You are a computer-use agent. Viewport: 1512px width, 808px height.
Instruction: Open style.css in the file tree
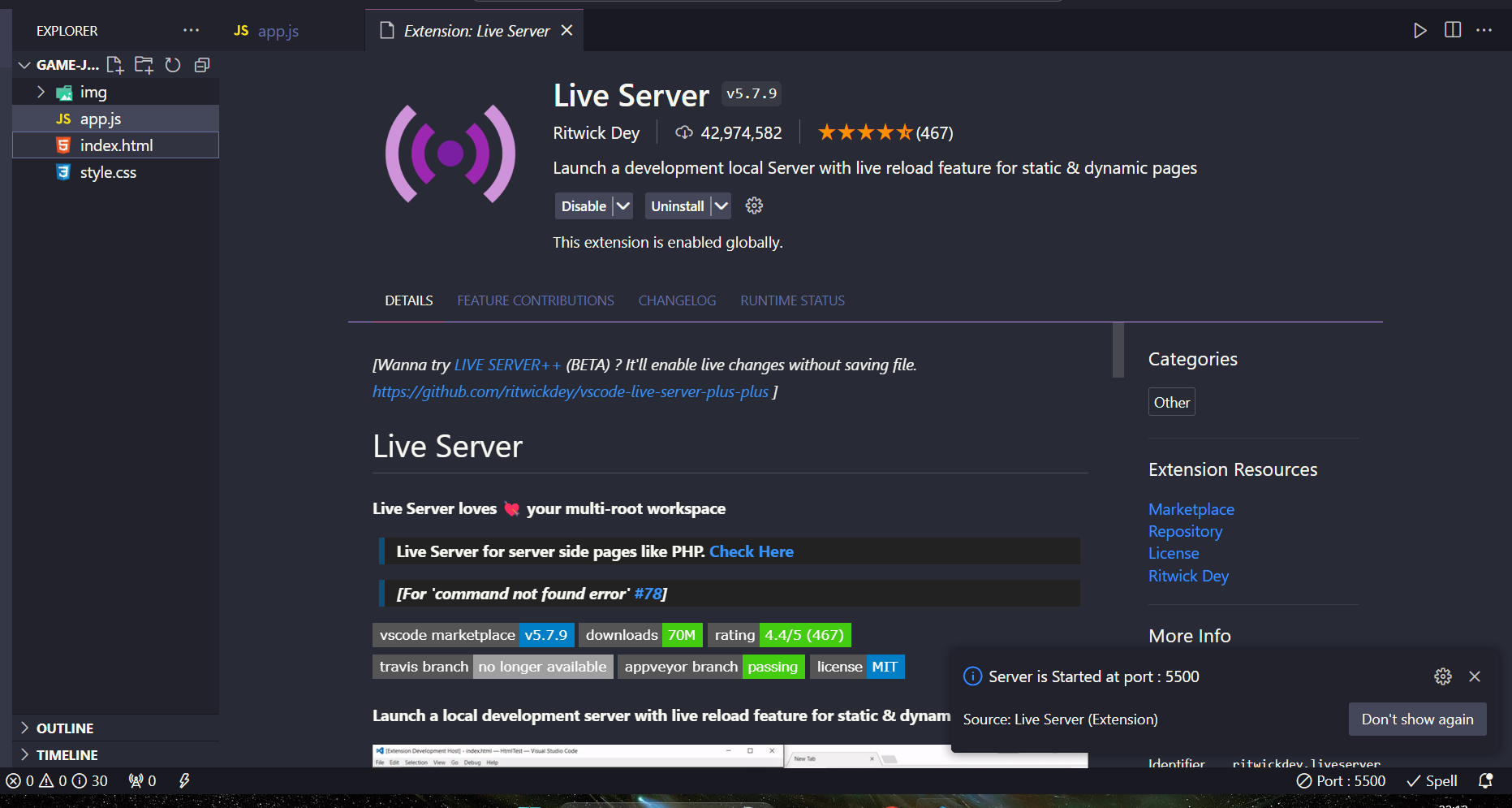click(115, 172)
